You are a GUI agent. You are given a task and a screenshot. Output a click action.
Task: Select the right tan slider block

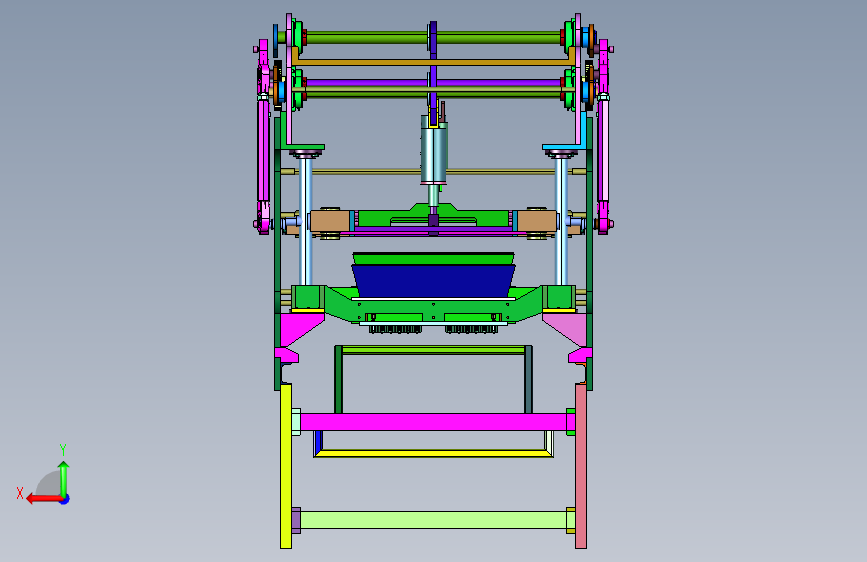click(x=537, y=221)
